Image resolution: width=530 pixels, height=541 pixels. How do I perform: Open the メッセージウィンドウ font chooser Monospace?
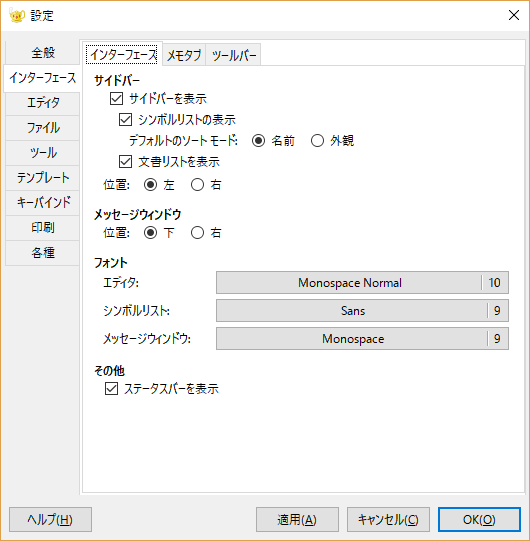(362, 338)
